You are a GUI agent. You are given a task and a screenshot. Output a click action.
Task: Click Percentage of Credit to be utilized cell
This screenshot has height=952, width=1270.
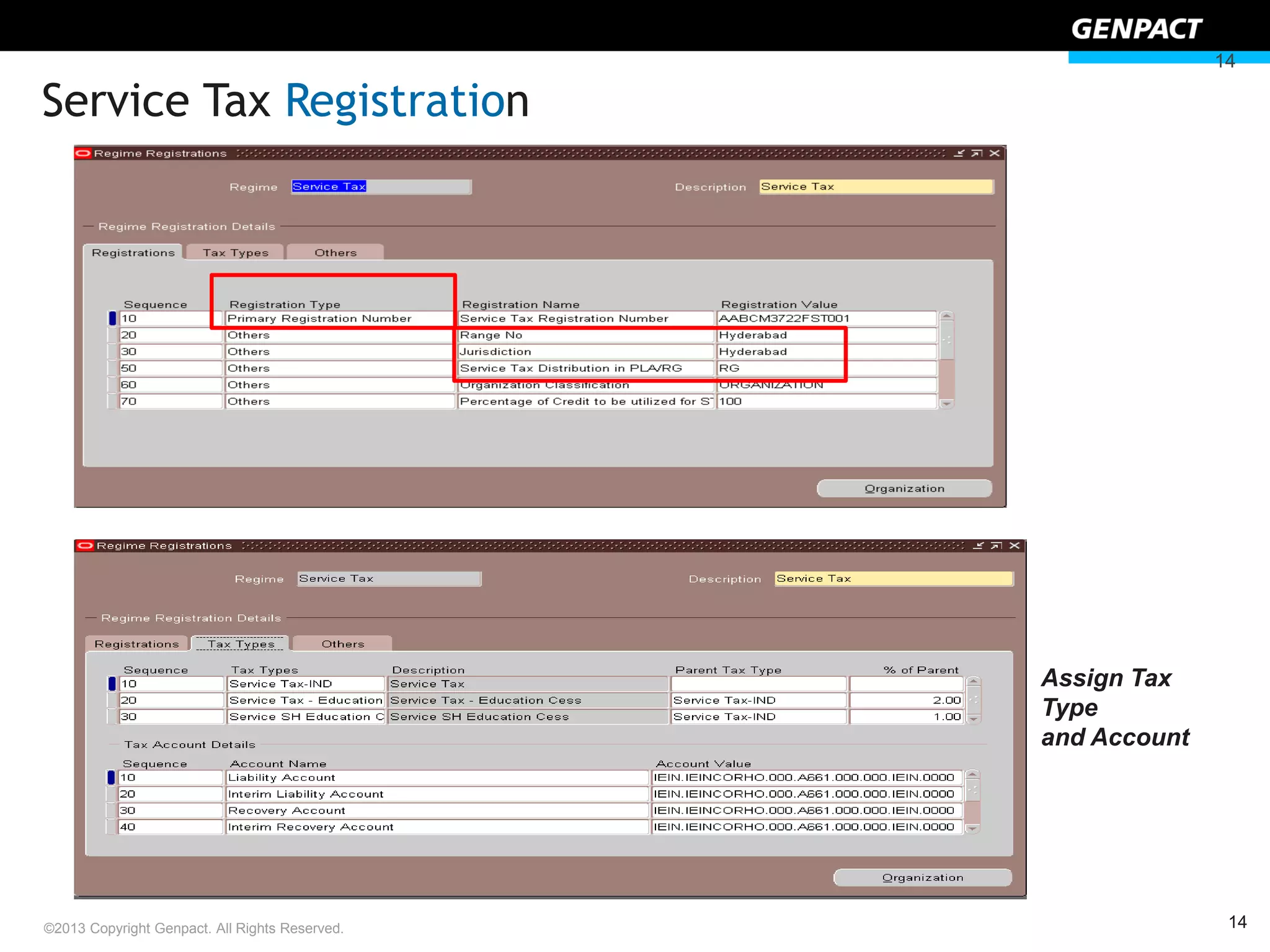point(586,402)
